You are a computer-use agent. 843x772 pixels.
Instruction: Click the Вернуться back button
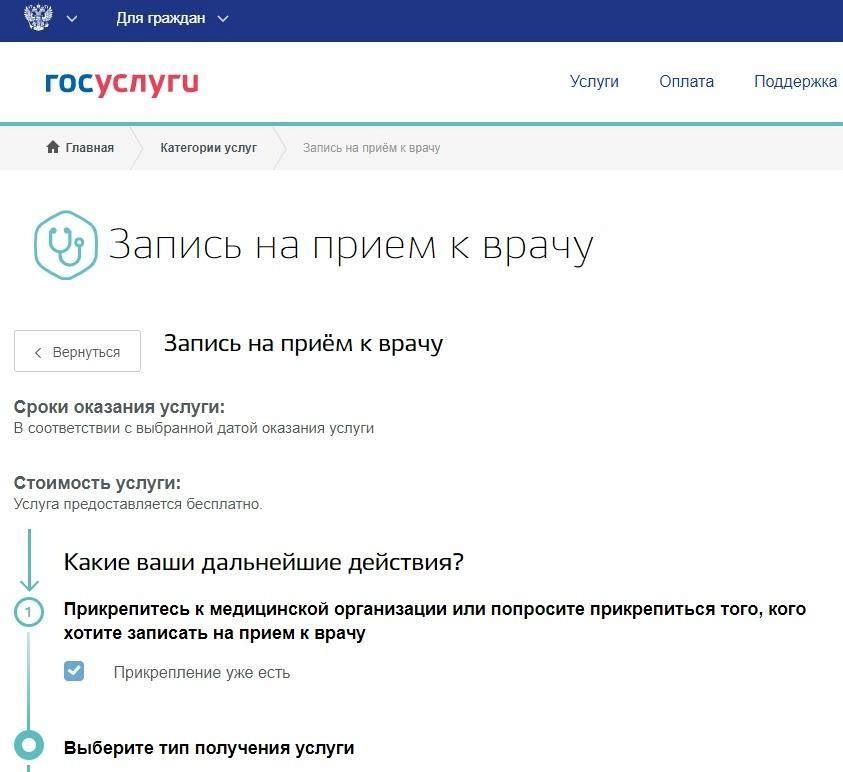(77, 351)
